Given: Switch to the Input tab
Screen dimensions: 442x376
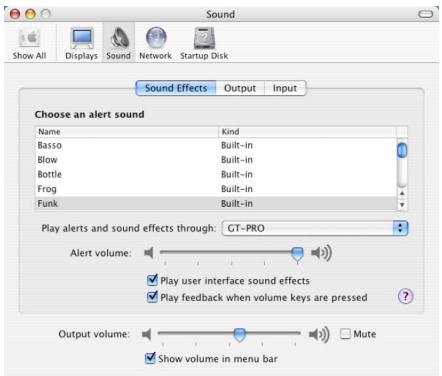Looking at the screenshot, I should (x=285, y=88).
